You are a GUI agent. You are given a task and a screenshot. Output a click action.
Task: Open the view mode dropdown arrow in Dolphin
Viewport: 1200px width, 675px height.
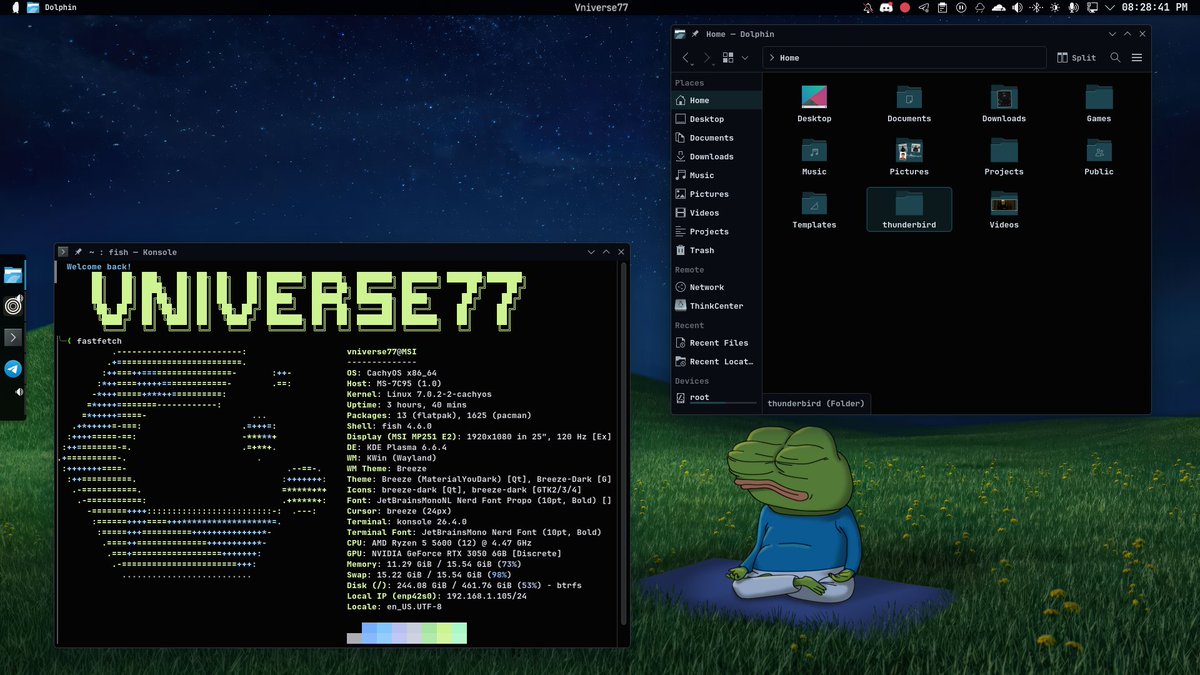(745, 58)
